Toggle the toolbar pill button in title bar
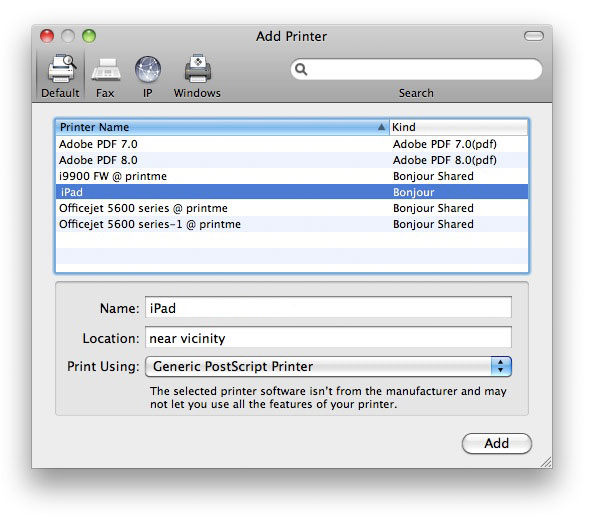Screen dimensions: 600x523 click(x=534, y=36)
